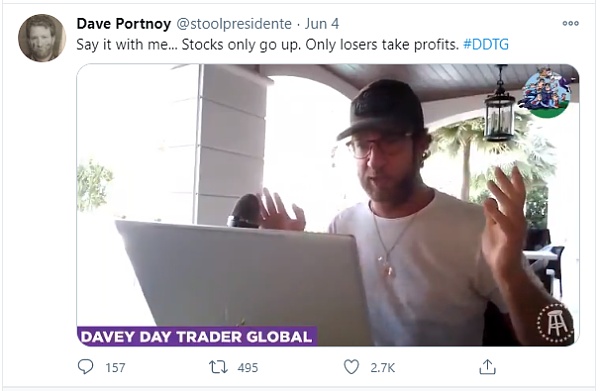The width and height of the screenshot is (600, 391).
Task: Click the hanging lantern in video
Action: click(499, 104)
